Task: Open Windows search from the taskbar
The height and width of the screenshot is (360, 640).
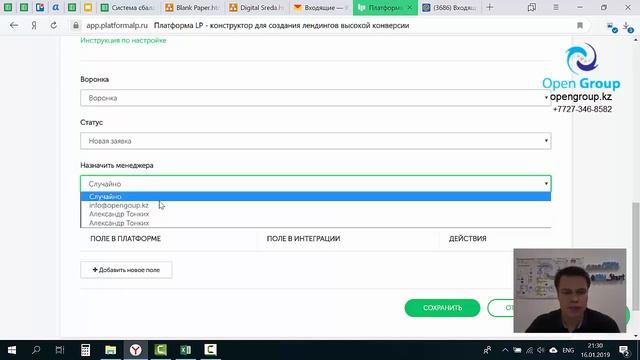Action: click(36, 350)
